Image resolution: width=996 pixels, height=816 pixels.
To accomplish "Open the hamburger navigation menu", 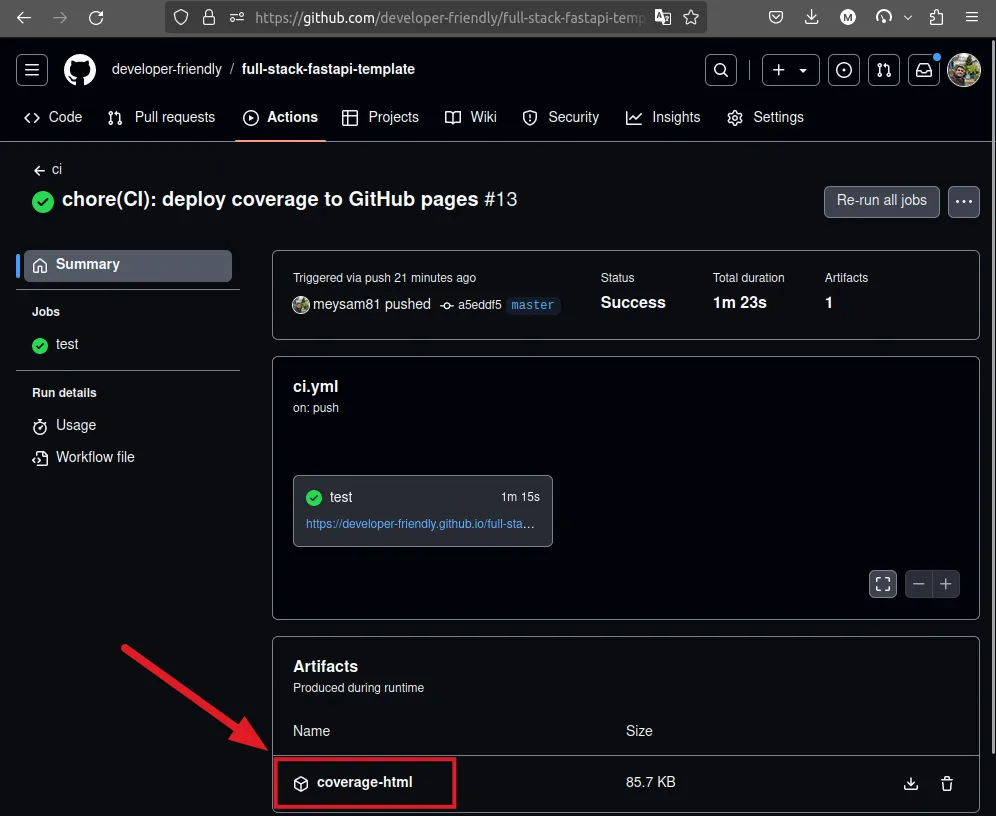I will click(32, 70).
